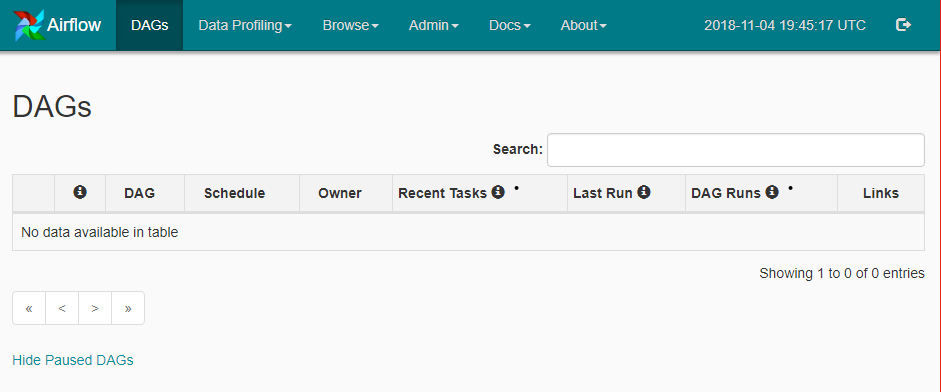Image resolution: width=941 pixels, height=392 pixels.
Task: Go to last page with » button
Action: coord(128,309)
